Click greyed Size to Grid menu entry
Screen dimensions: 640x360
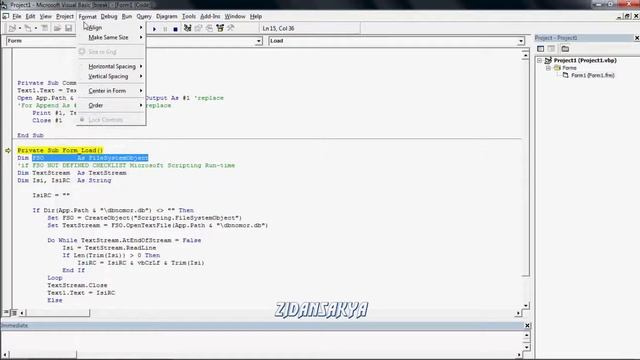click(x=111, y=52)
